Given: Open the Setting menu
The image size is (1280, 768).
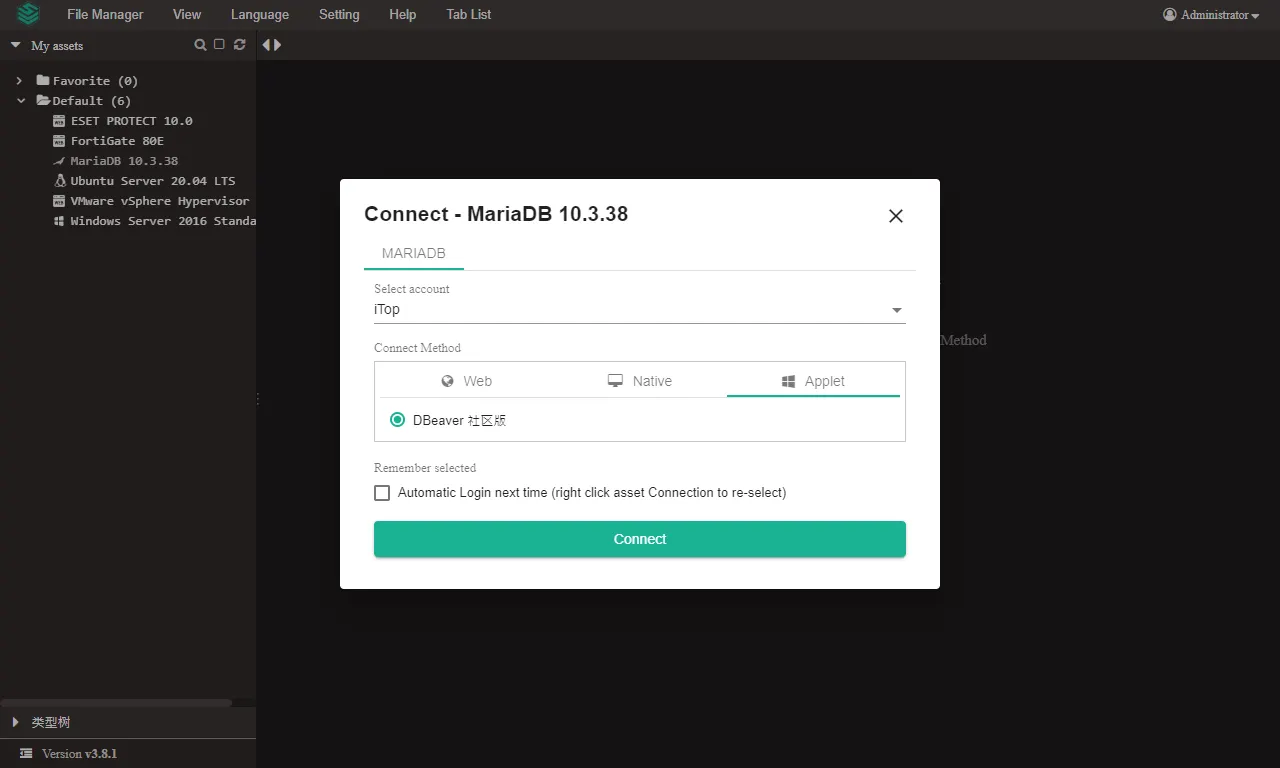Looking at the screenshot, I should (339, 14).
